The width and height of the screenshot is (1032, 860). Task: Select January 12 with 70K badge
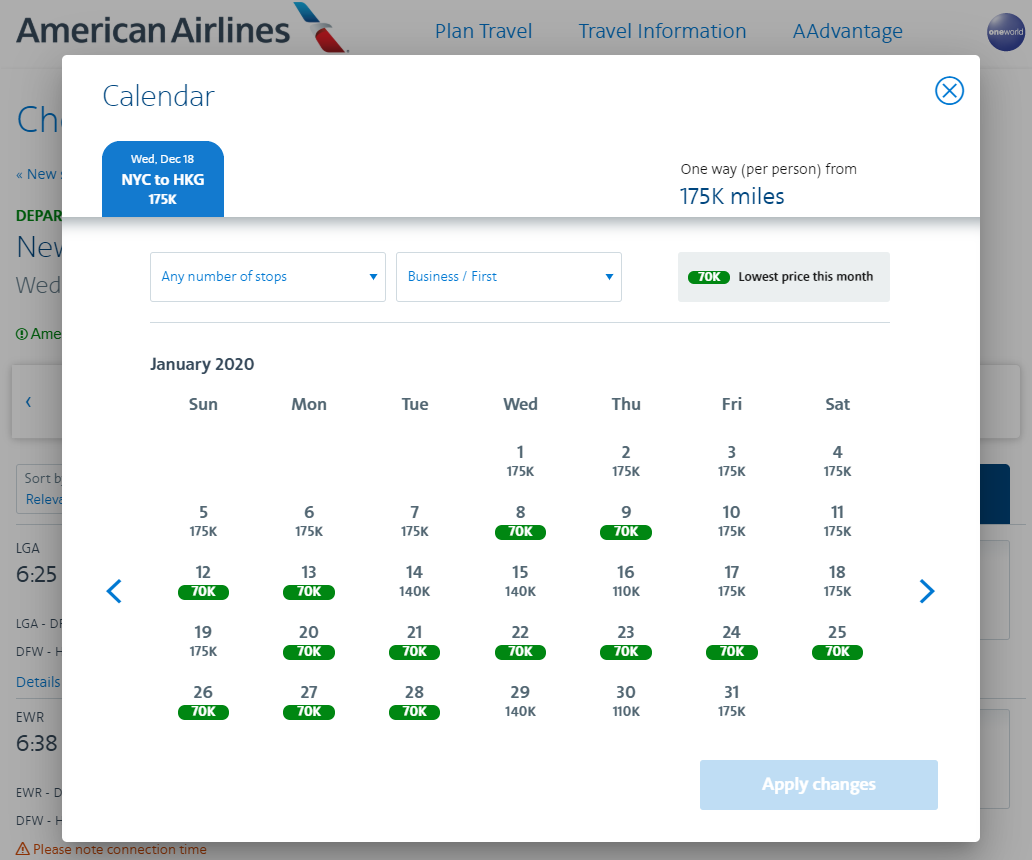pyautogui.click(x=203, y=581)
